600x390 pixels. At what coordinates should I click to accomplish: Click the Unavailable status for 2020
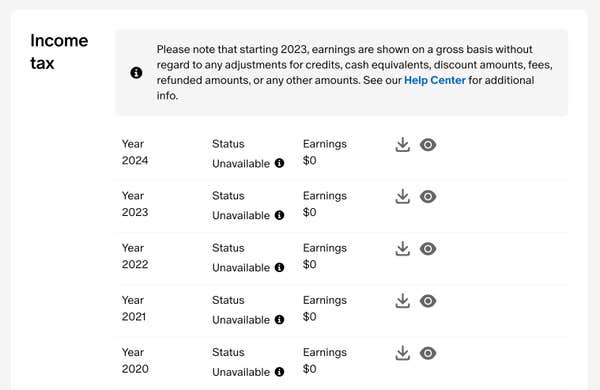241,372
